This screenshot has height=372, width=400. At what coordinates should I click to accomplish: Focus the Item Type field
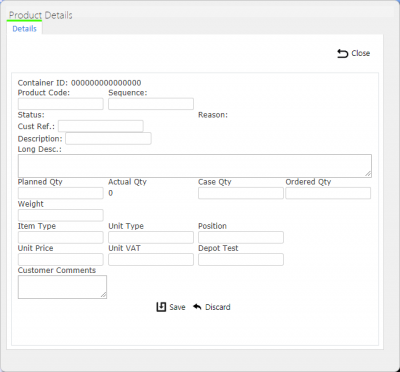point(61,237)
